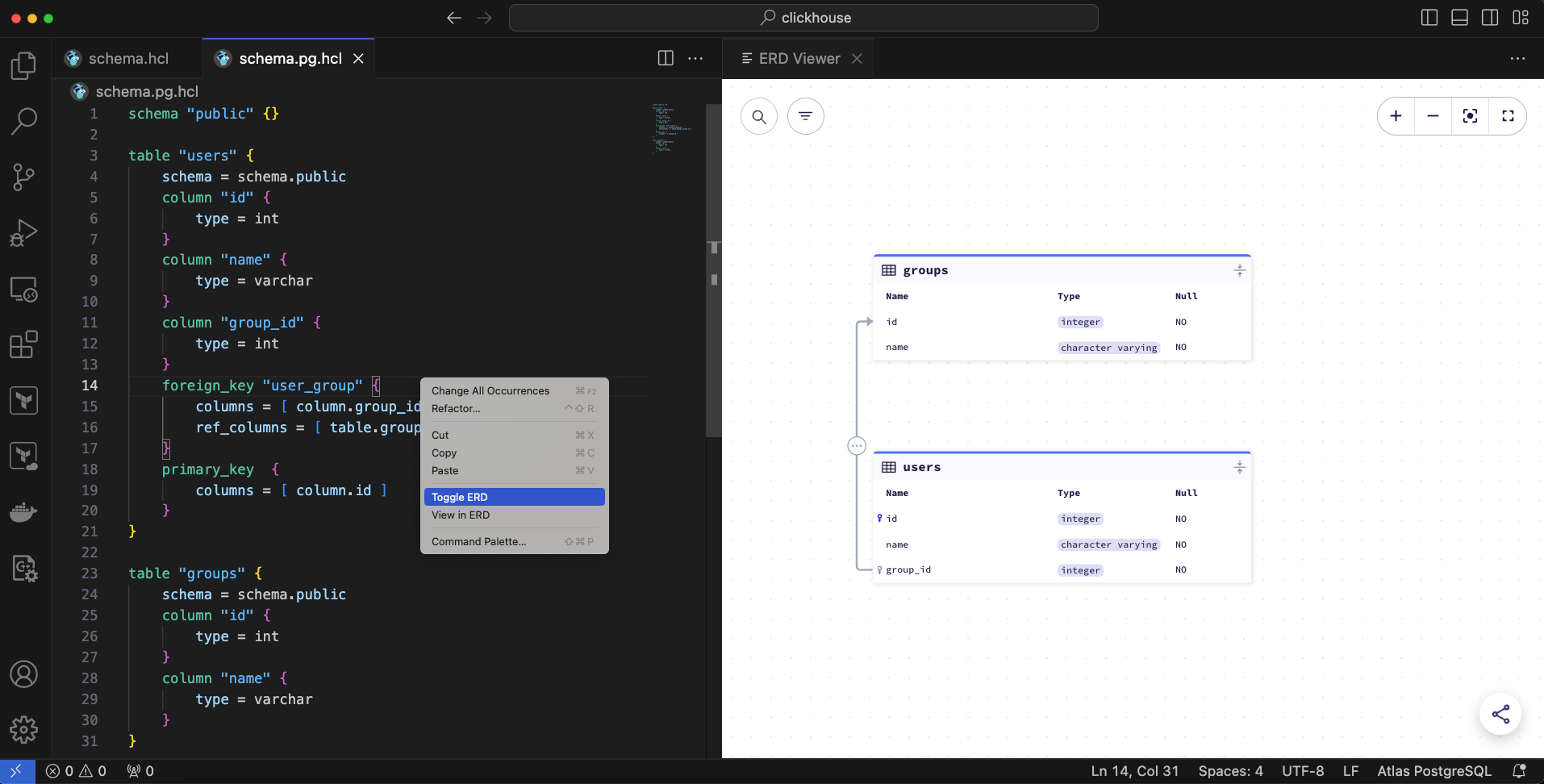
Task: Open Search in the activity bar
Action: point(23,120)
